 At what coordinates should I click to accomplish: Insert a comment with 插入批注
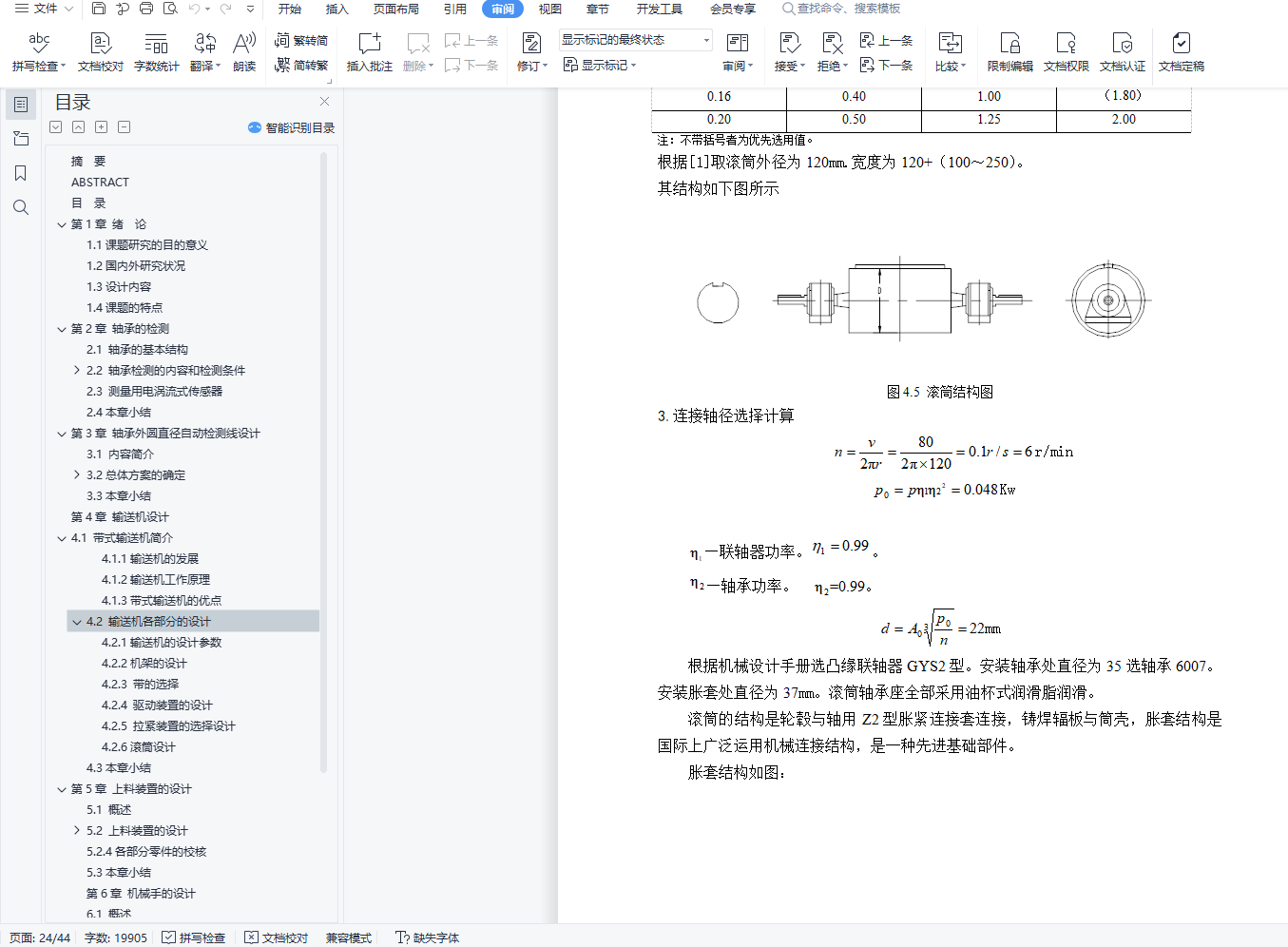(370, 51)
